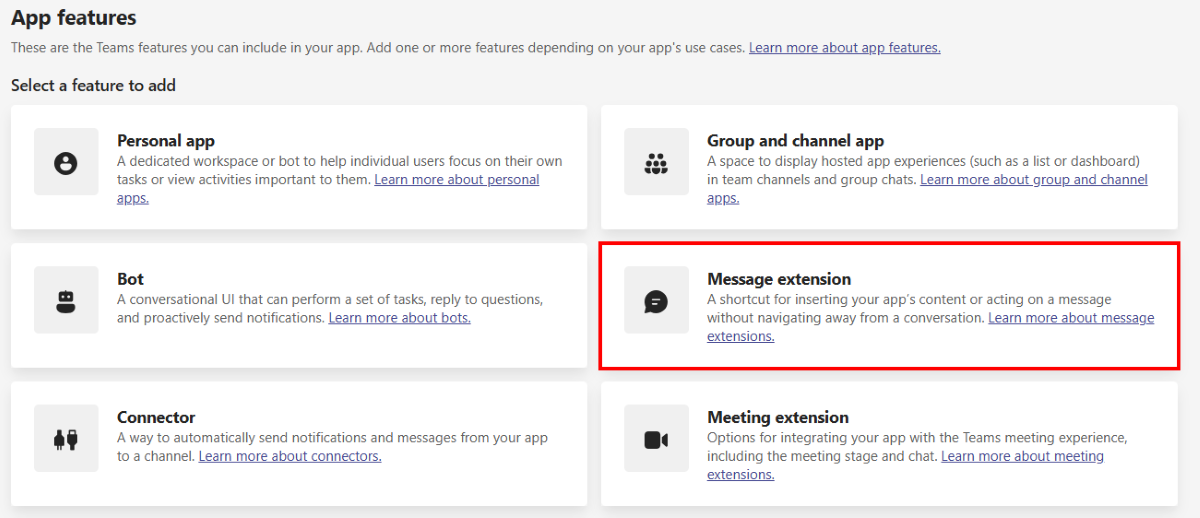Pick the Meeting extension feature title
This screenshot has width=1200, height=518.
point(777,417)
